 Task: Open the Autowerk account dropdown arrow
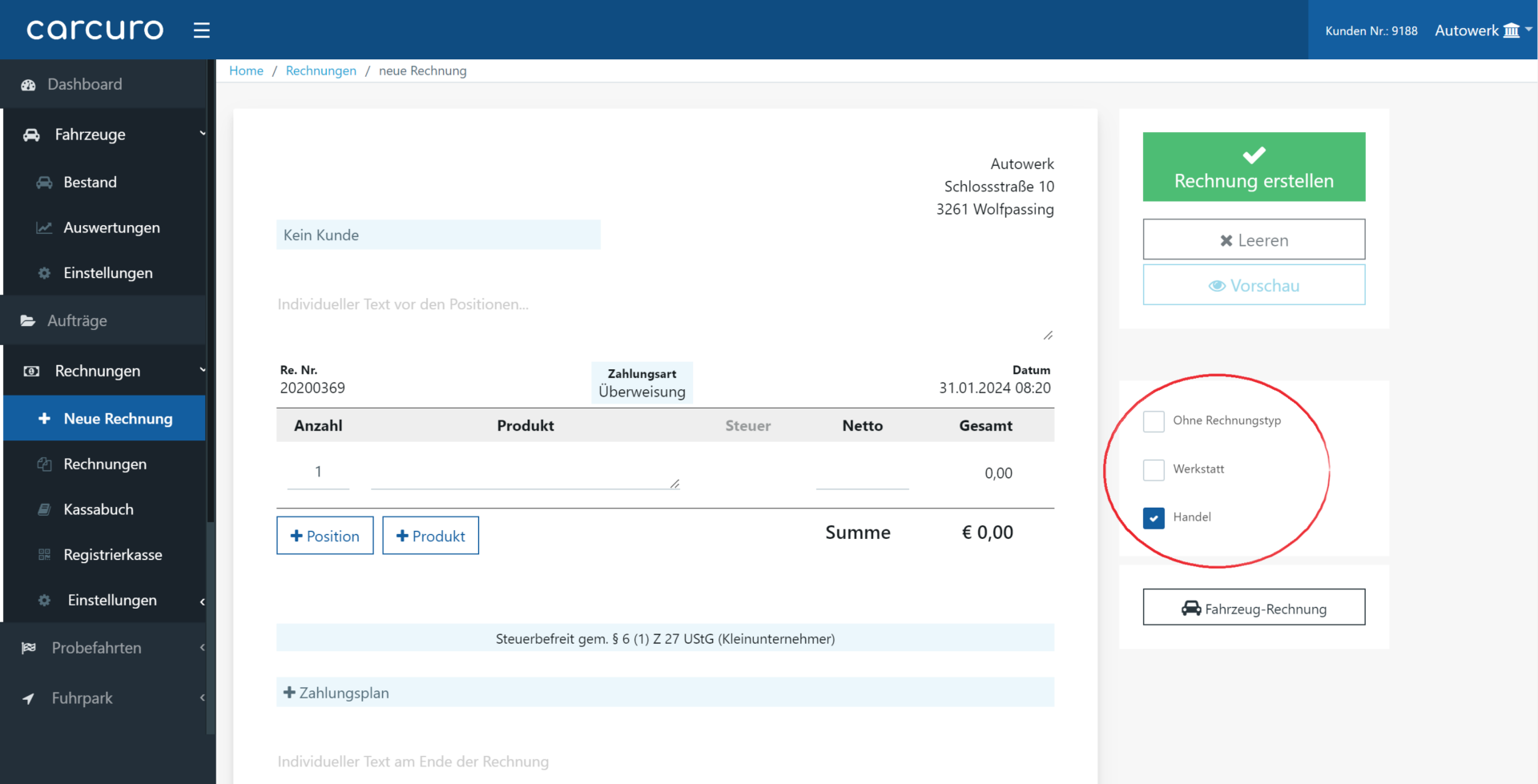pos(1528,30)
